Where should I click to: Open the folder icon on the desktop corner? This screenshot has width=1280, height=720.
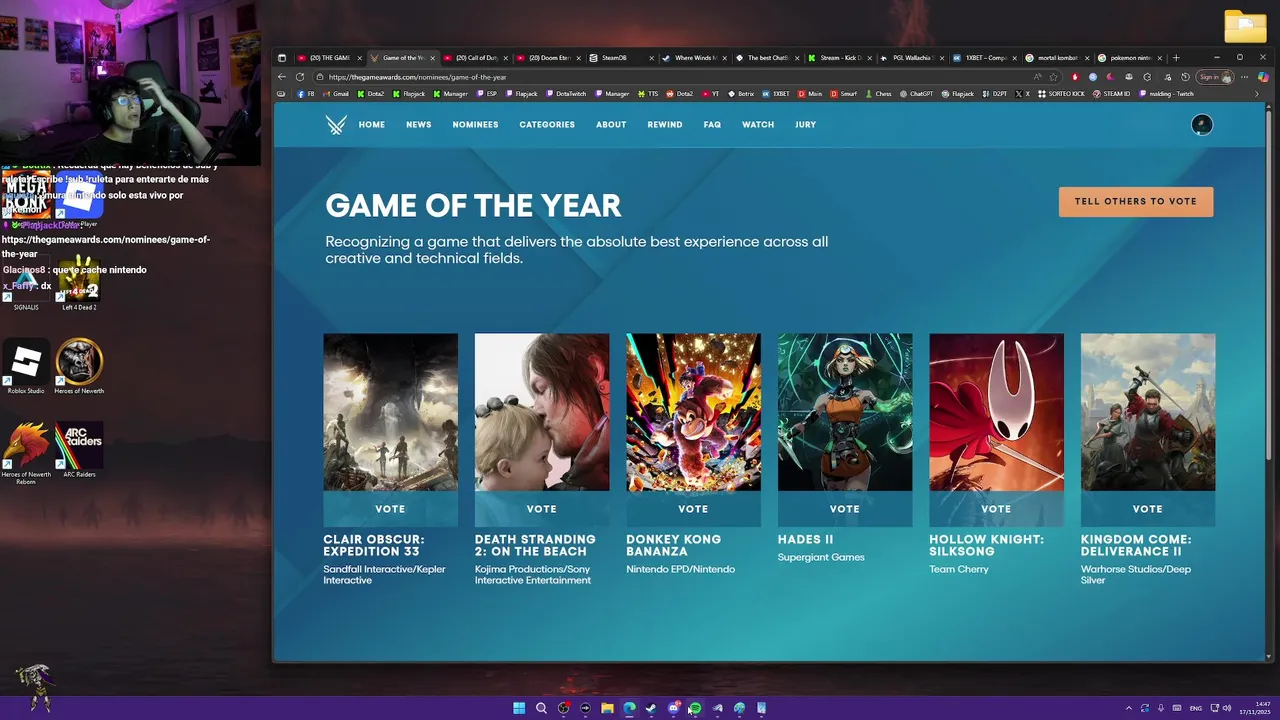pos(1245,26)
